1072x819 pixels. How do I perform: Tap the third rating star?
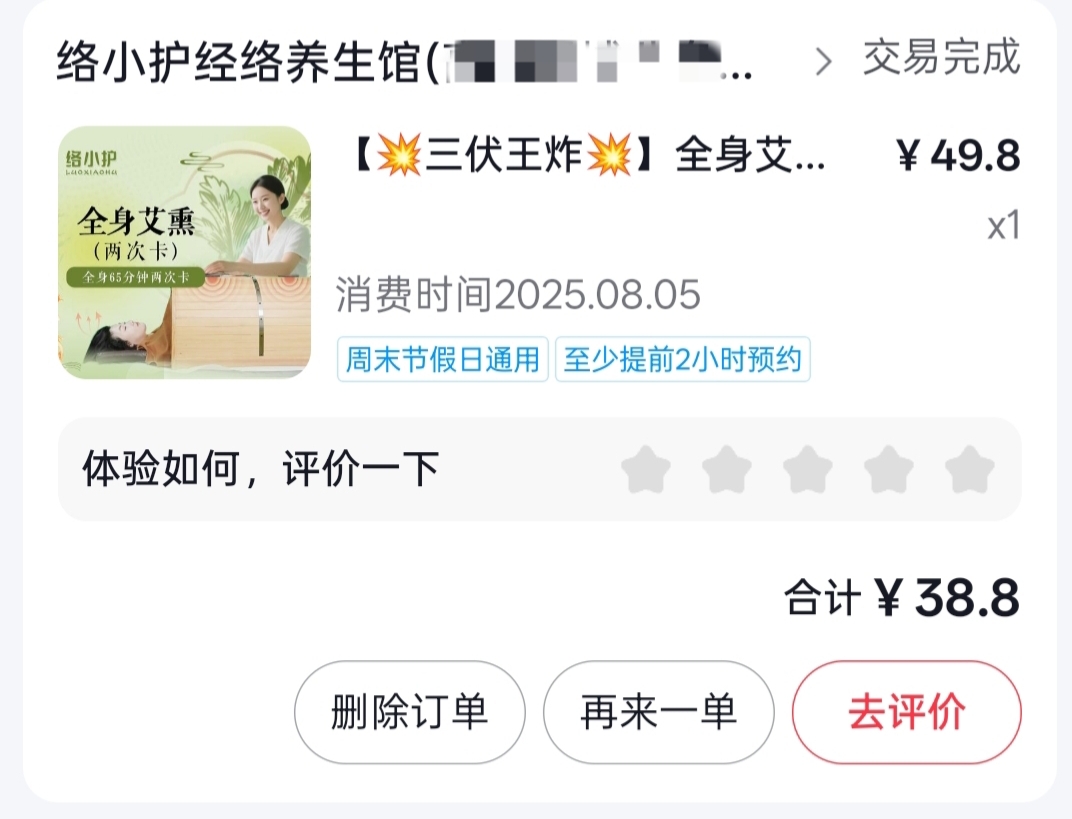tap(807, 469)
